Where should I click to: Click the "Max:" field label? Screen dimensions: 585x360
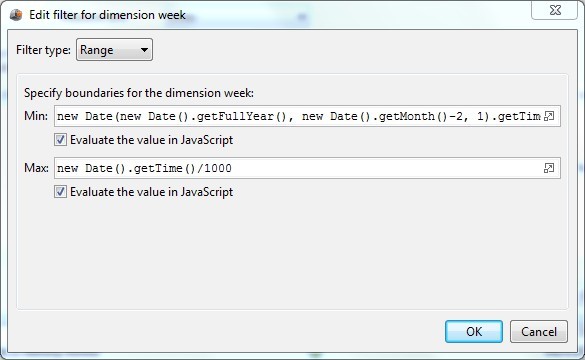coord(36,168)
